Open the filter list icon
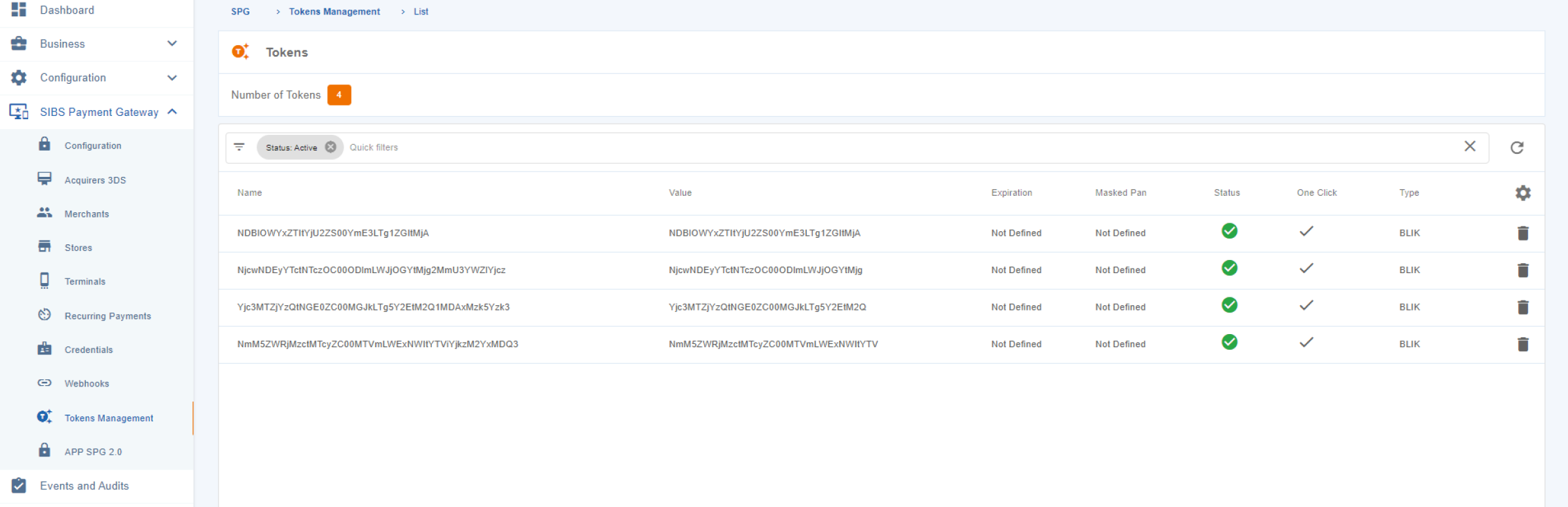 pos(240,147)
